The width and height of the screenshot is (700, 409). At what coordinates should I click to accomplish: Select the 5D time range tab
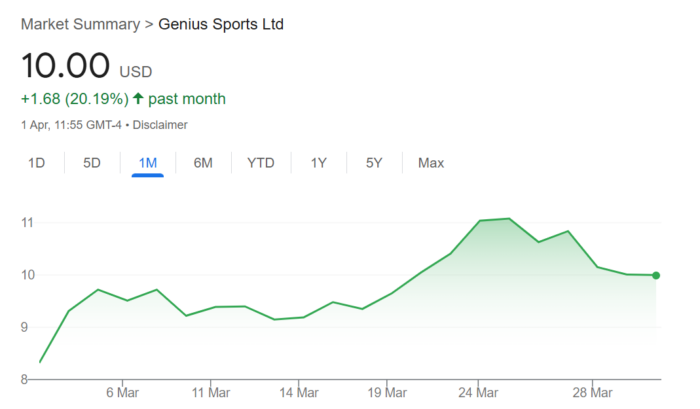click(x=92, y=163)
